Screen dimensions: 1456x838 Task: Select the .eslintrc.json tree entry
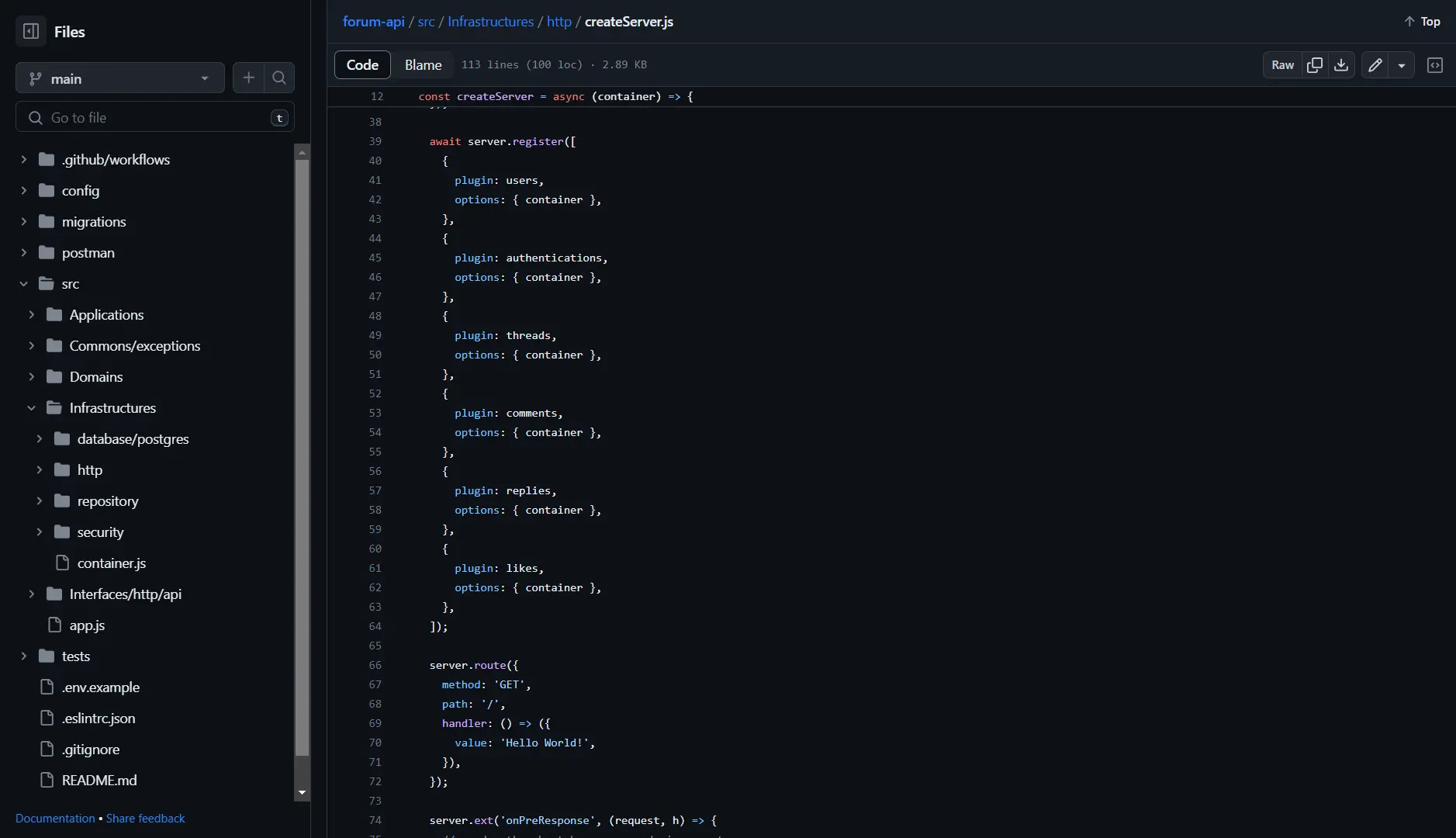point(99,718)
